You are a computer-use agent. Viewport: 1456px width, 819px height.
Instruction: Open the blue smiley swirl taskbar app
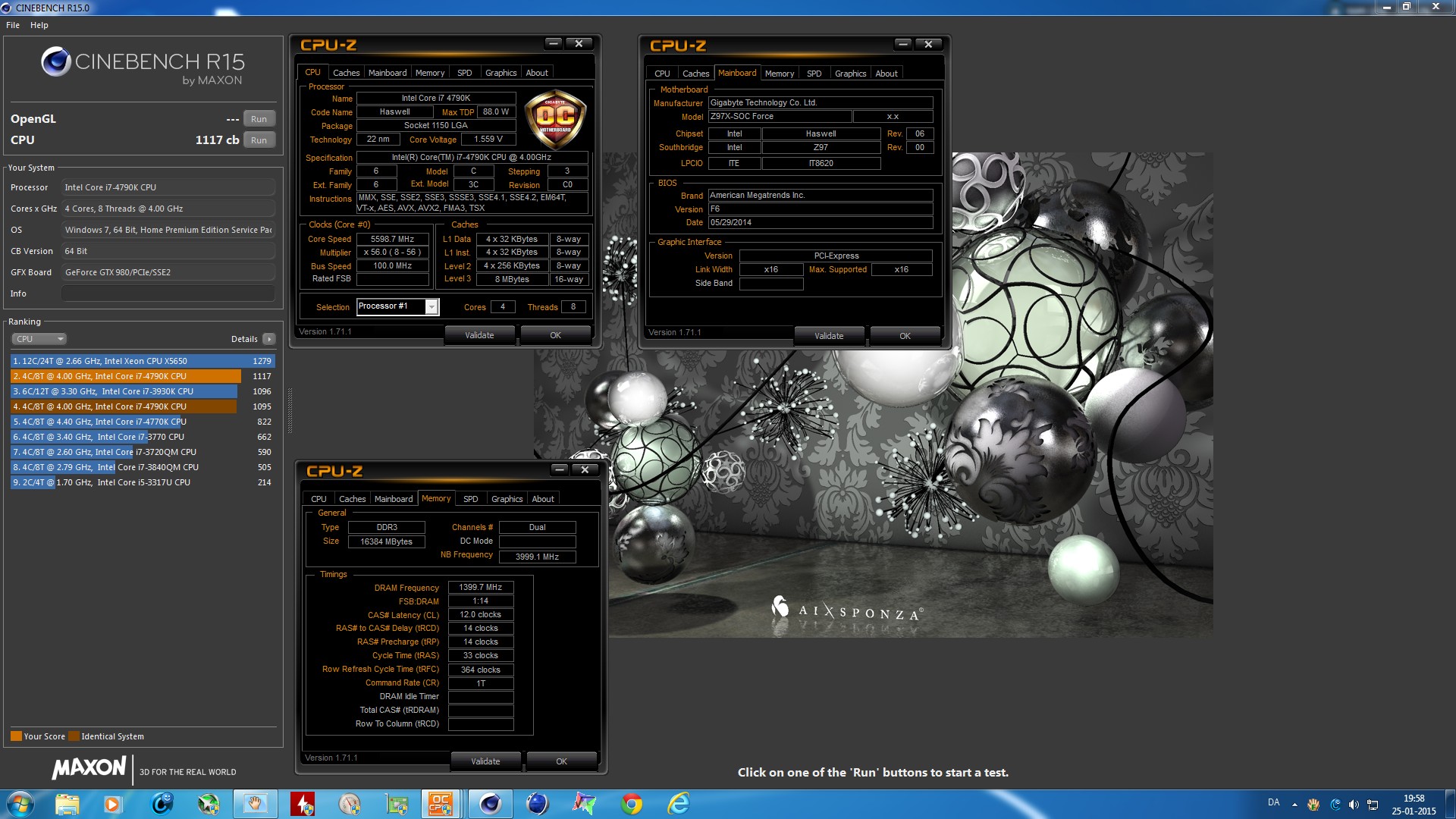point(162,804)
